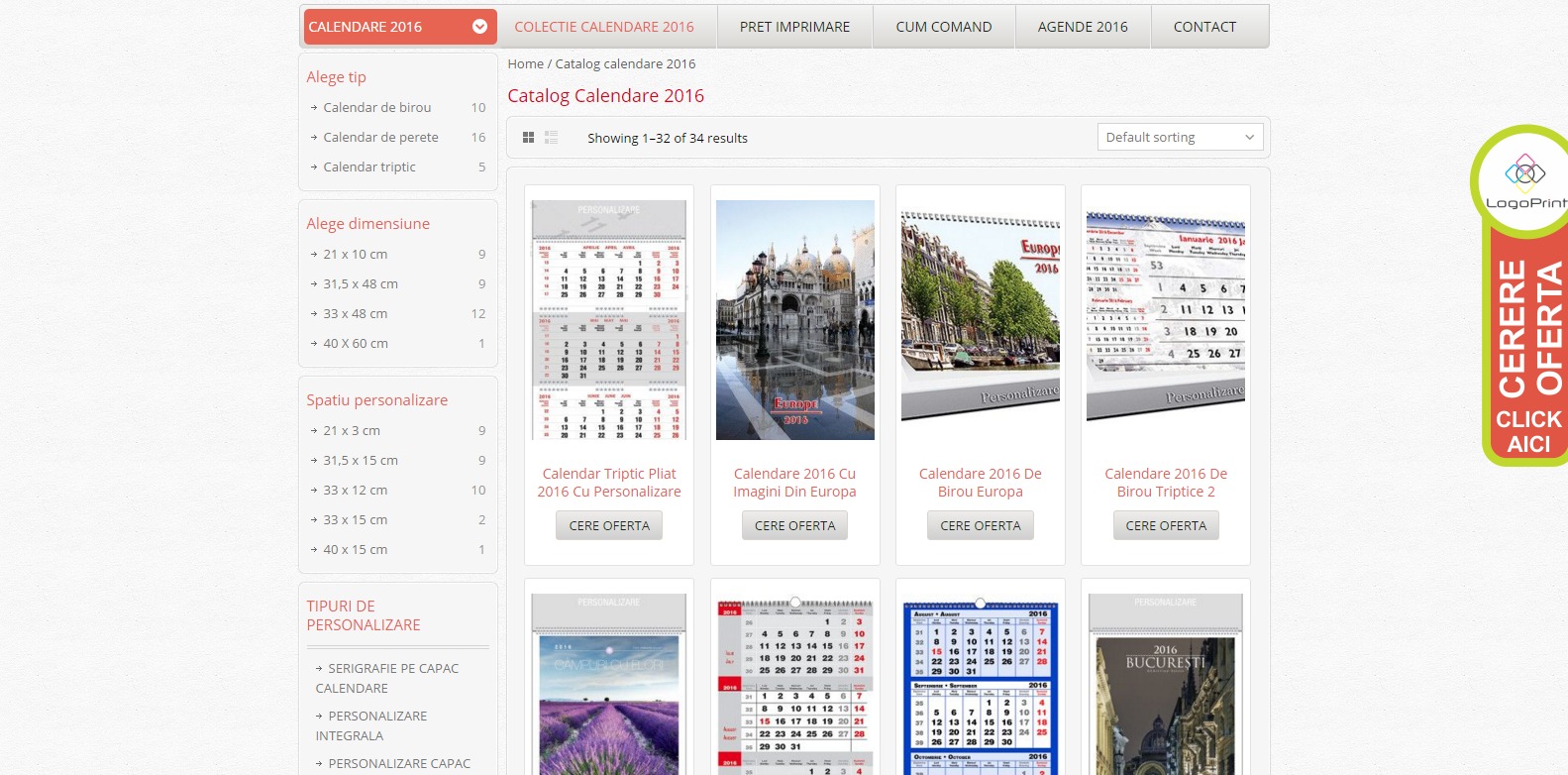Screen dimensions: 1568x775
Task: Go to the Contact page
Action: click(1204, 27)
